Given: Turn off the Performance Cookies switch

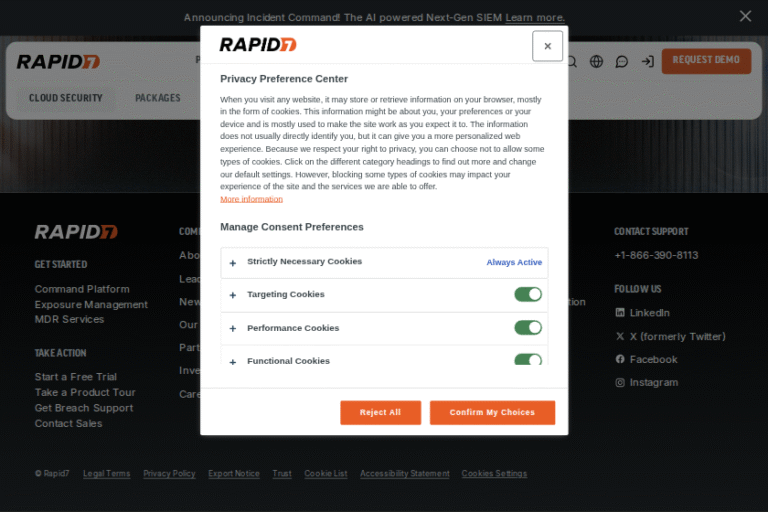Looking at the screenshot, I should pos(528,328).
